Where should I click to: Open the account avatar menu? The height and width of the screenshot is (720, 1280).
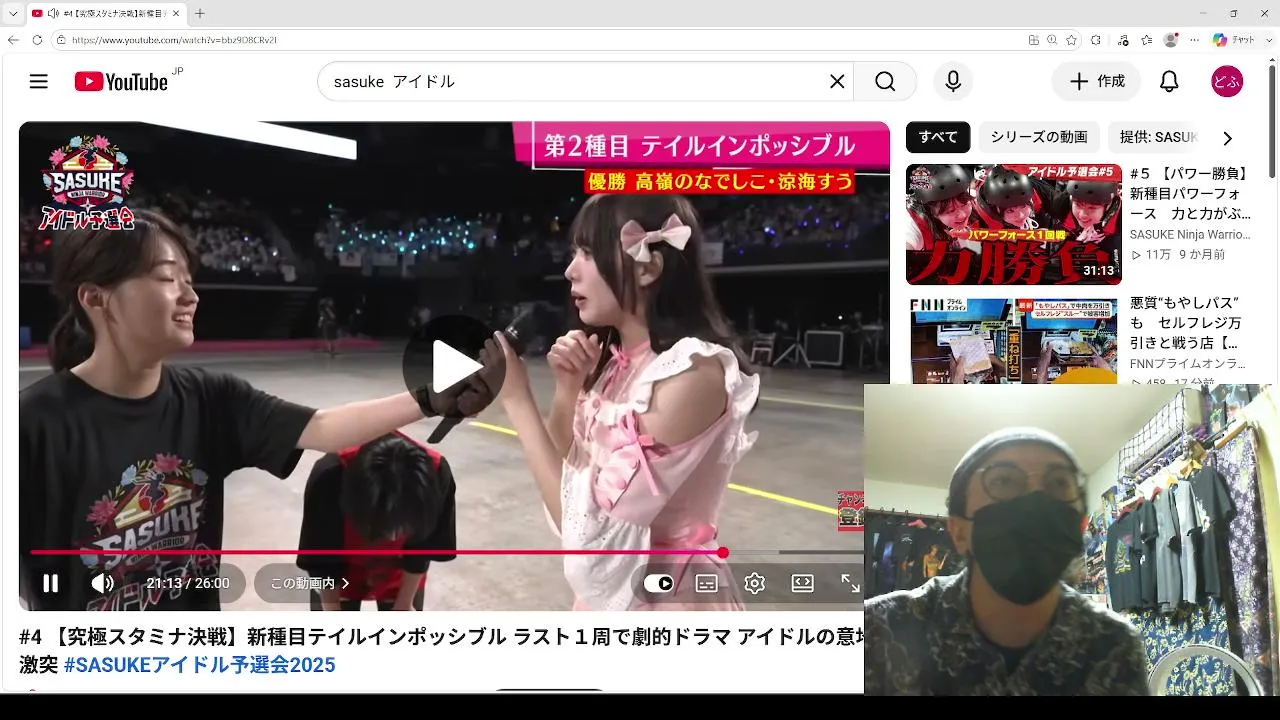coord(1227,82)
